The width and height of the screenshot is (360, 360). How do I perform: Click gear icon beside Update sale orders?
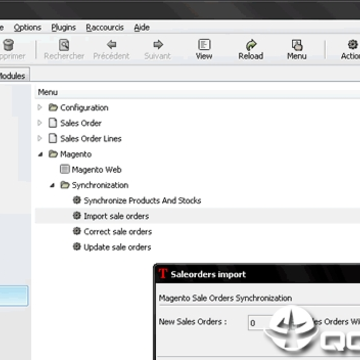pos(77,247)
